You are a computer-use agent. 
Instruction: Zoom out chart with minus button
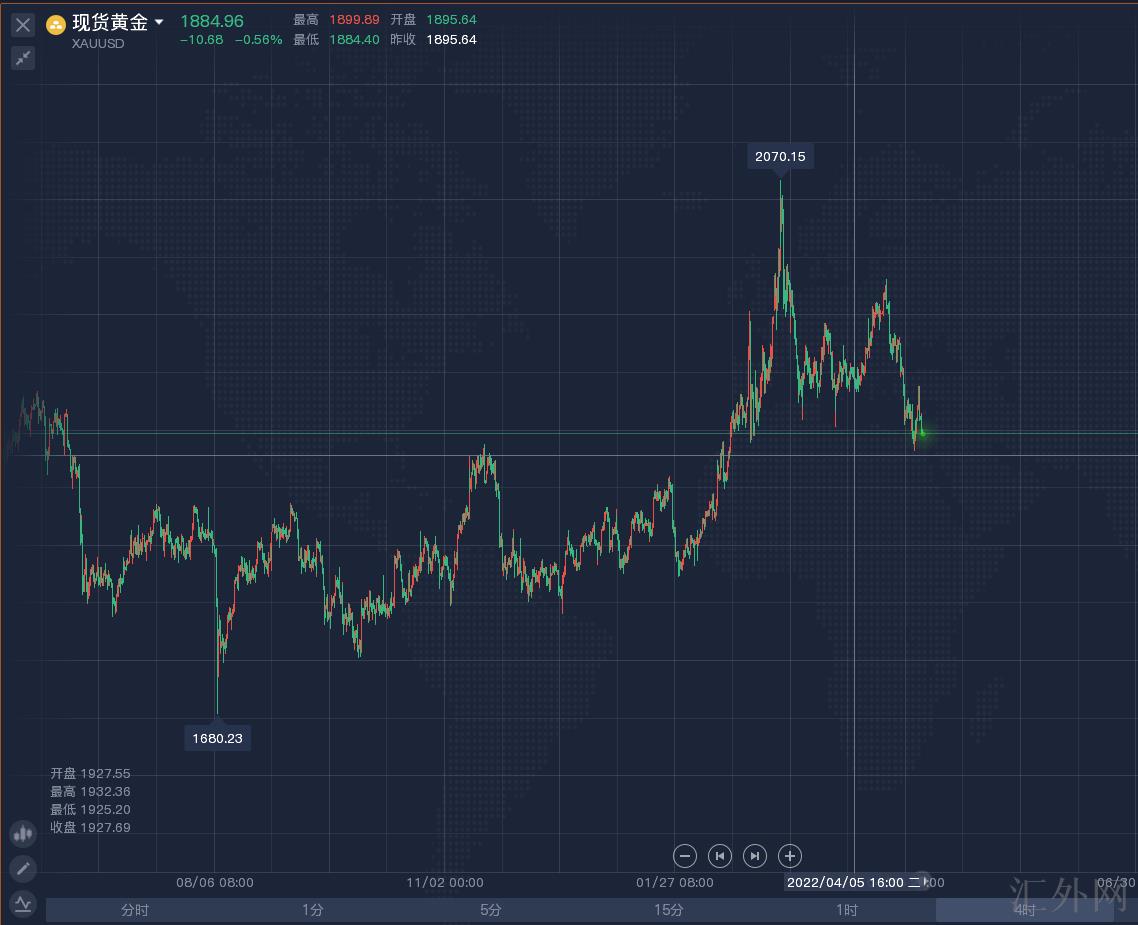pos(685,855)
